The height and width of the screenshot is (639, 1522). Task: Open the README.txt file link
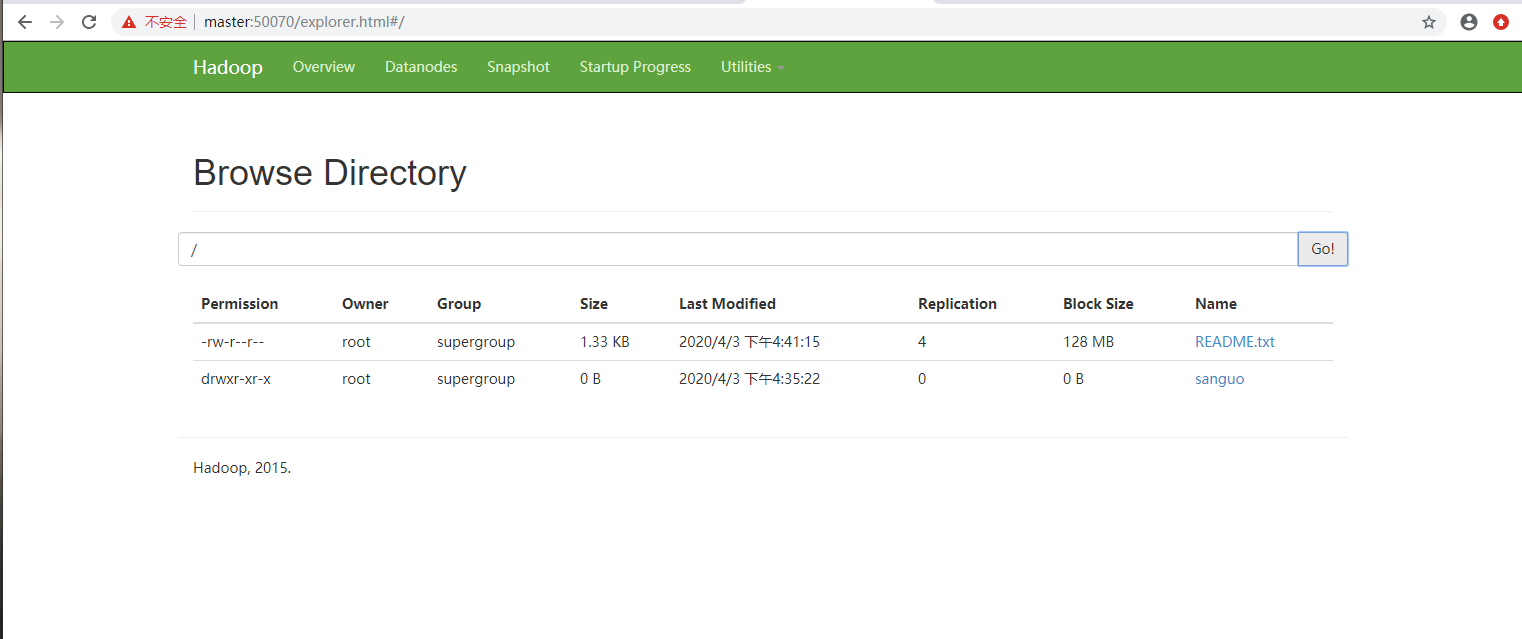(x=1235, y=342)
